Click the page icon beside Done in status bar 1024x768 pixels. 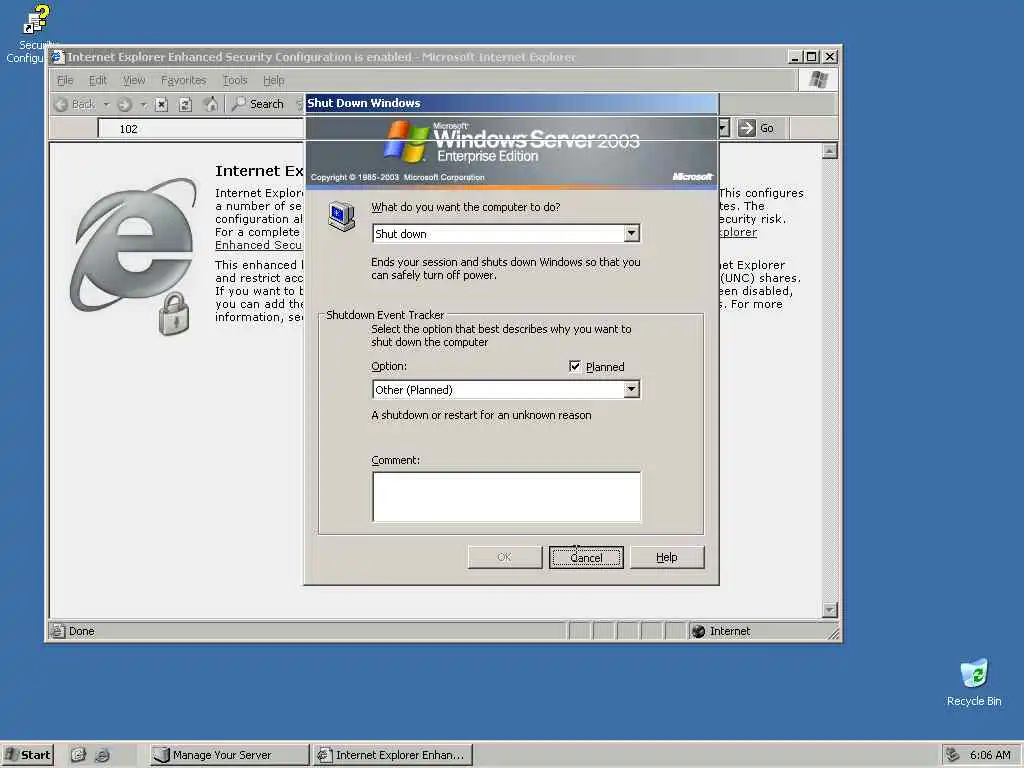59,631
